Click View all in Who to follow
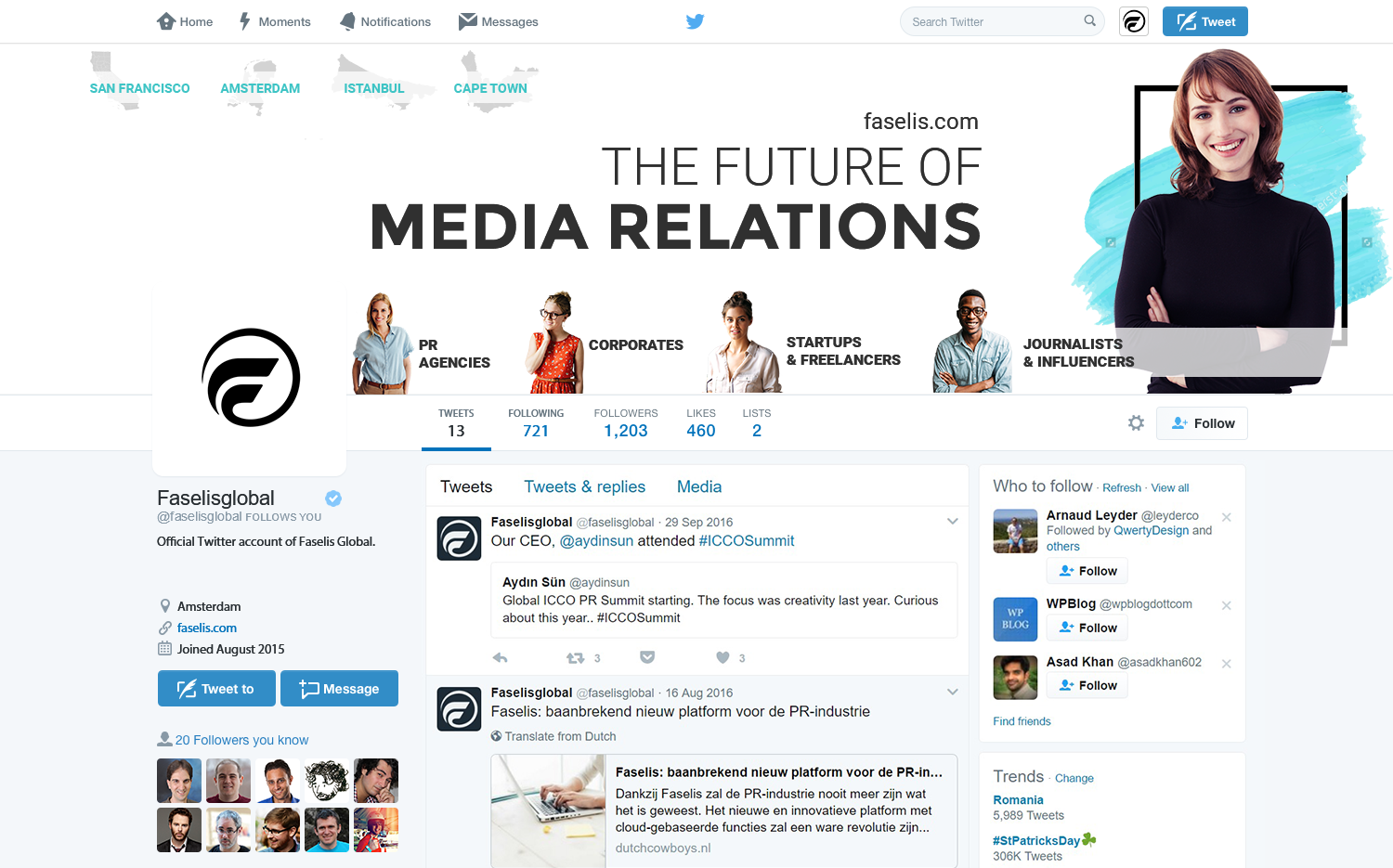 point(1170,488)
